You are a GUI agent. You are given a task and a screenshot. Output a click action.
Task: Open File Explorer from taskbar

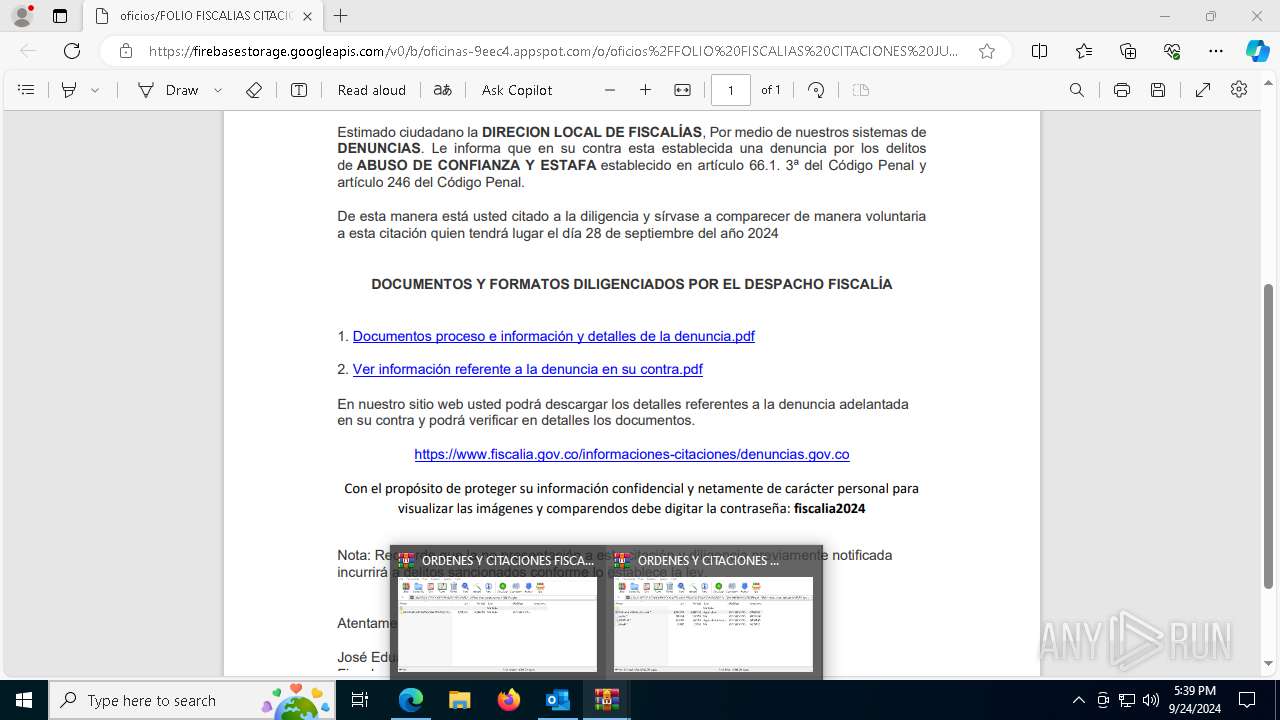pos(459,700)
